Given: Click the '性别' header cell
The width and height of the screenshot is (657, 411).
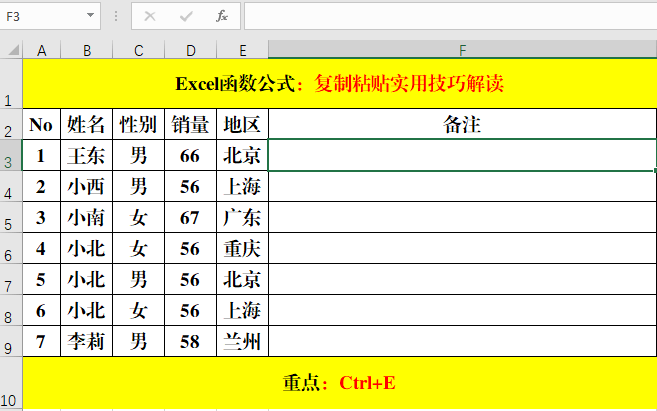Looking at the screenshot, I should coord(139,124).
